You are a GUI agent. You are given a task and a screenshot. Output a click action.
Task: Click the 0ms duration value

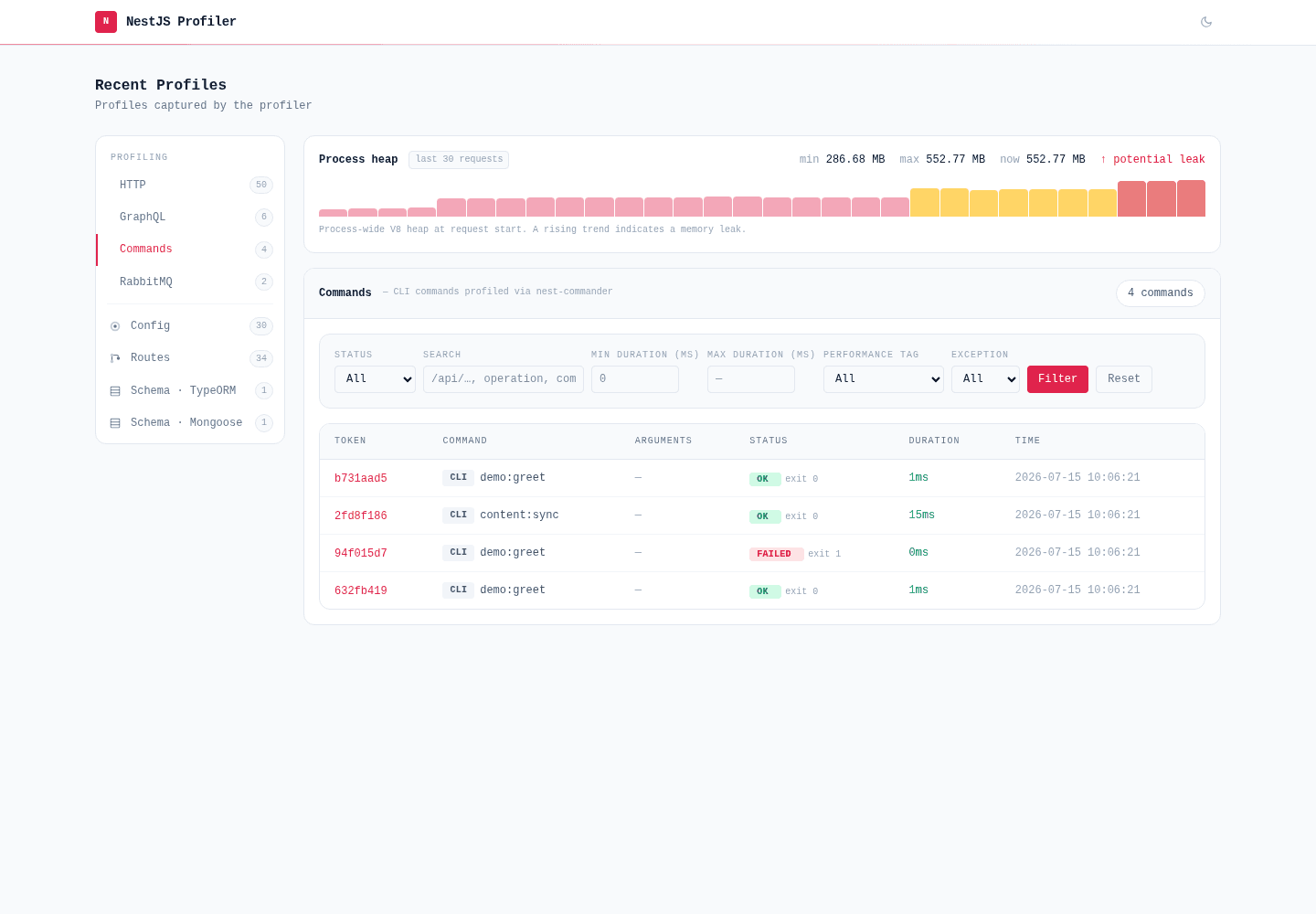click(918, 553)
